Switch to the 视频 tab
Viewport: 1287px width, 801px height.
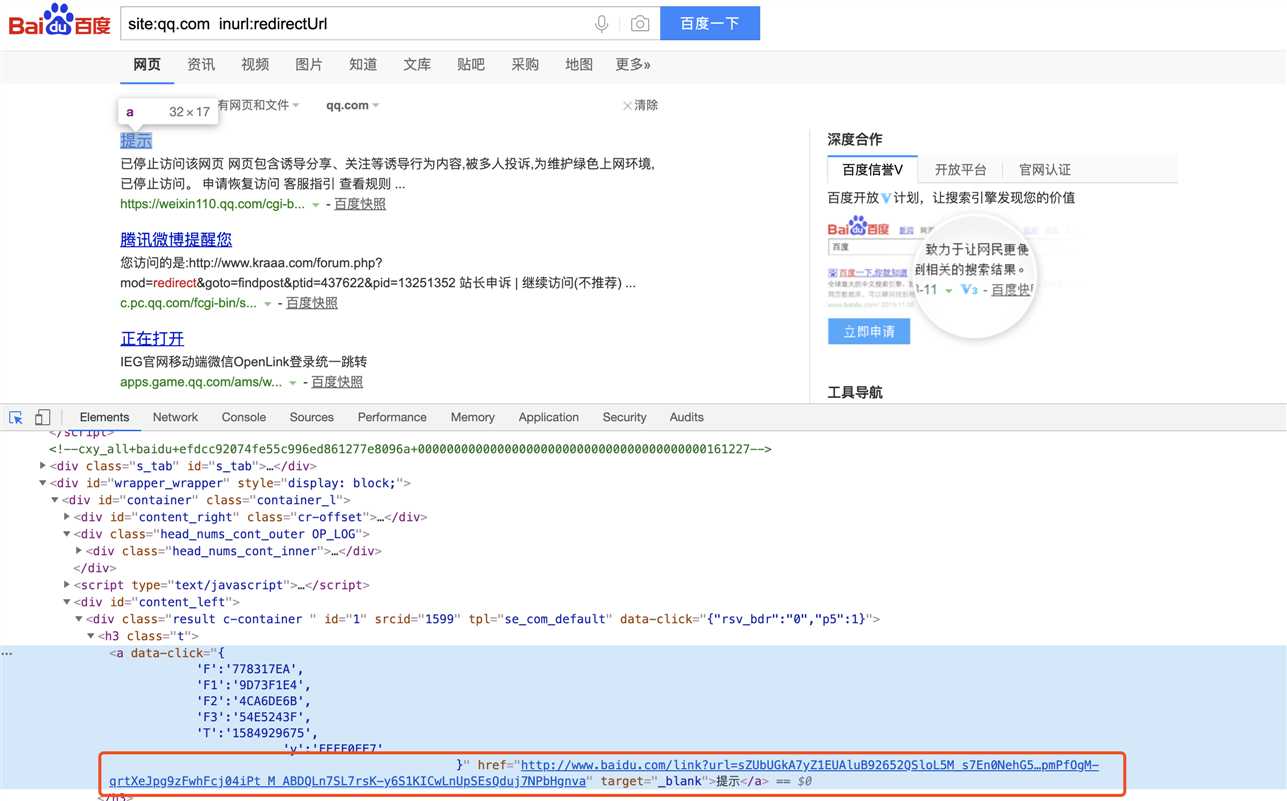255,64
